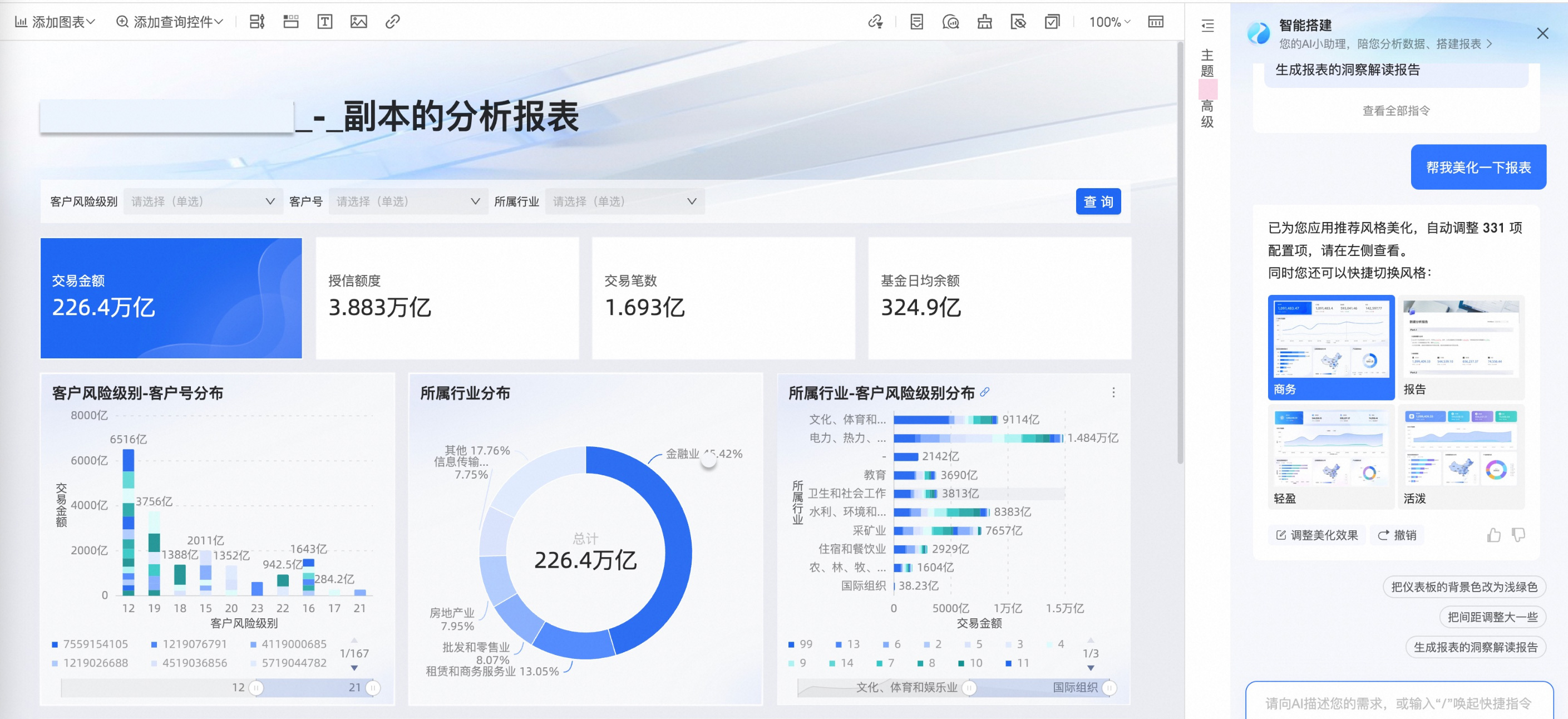Click the collapse panel icon above 主题
Image resolution: width=1568 pixels, height=719 pixels.
coord(1207,26)
